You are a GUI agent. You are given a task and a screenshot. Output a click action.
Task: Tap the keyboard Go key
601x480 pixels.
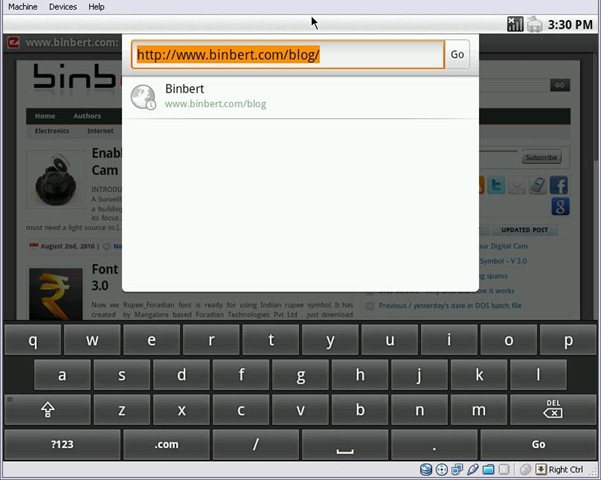(x=538, y=444)
